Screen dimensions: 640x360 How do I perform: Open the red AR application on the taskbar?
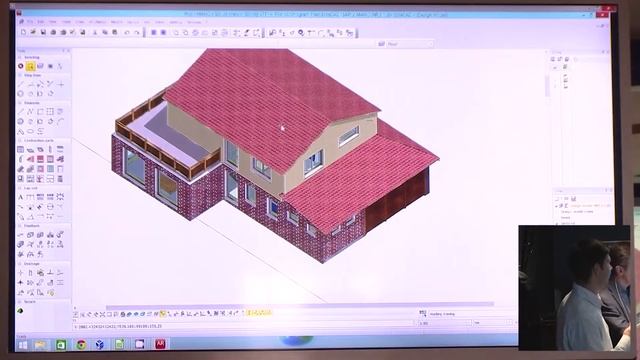coord(160,344)
